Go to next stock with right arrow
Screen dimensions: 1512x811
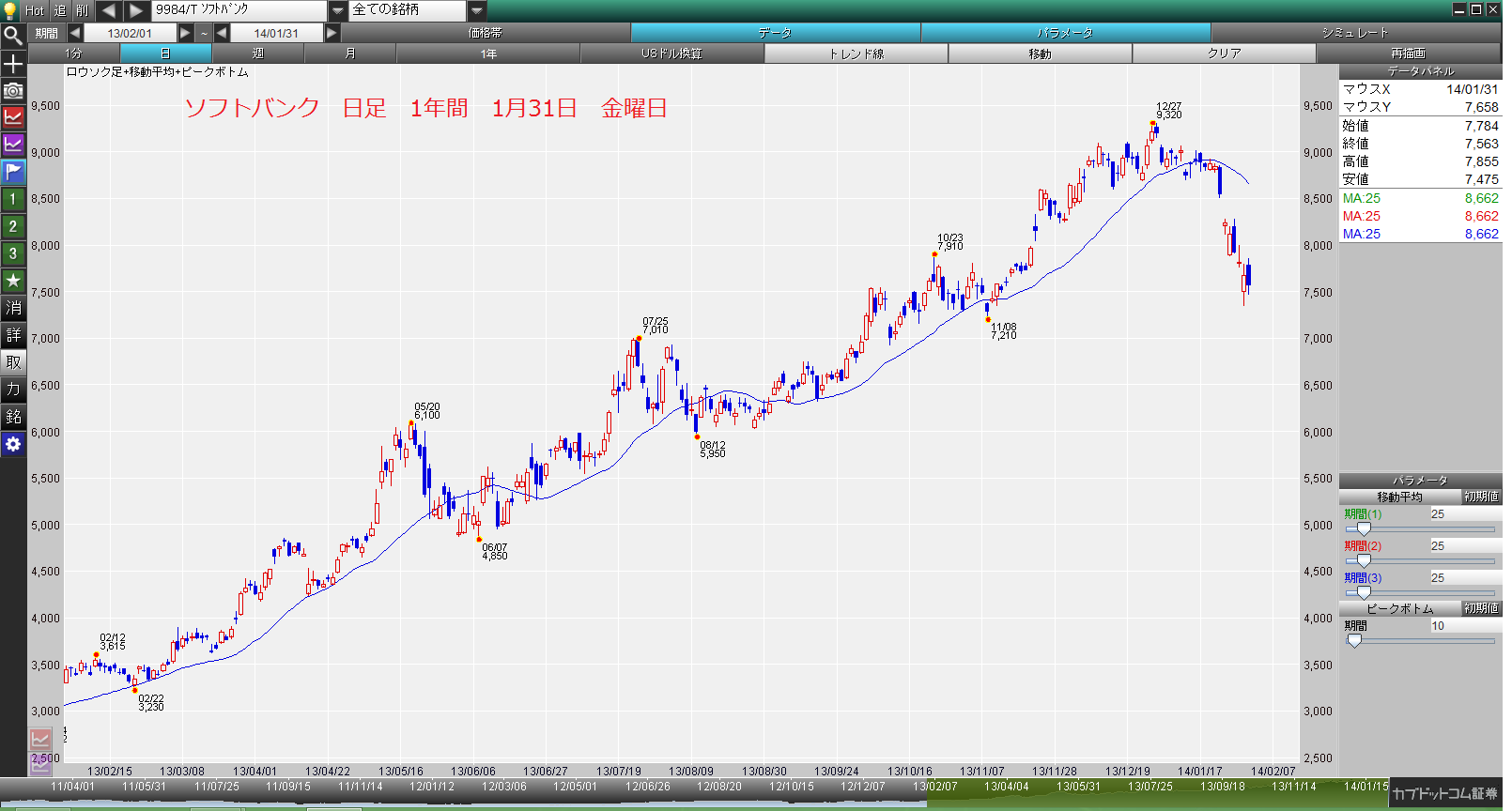tap(136, 10)
